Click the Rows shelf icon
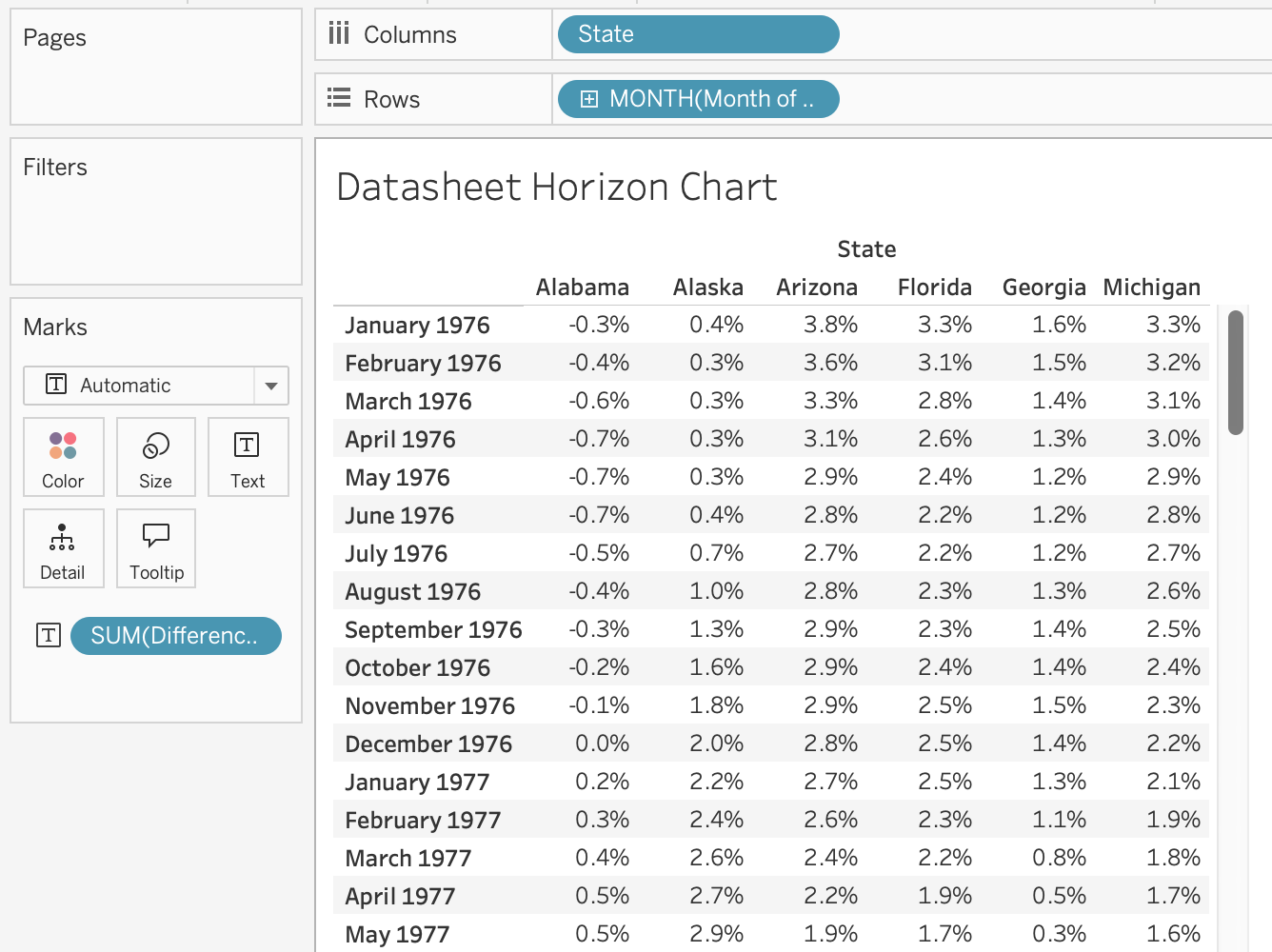The image size is (1272, 952). [339, 99]
